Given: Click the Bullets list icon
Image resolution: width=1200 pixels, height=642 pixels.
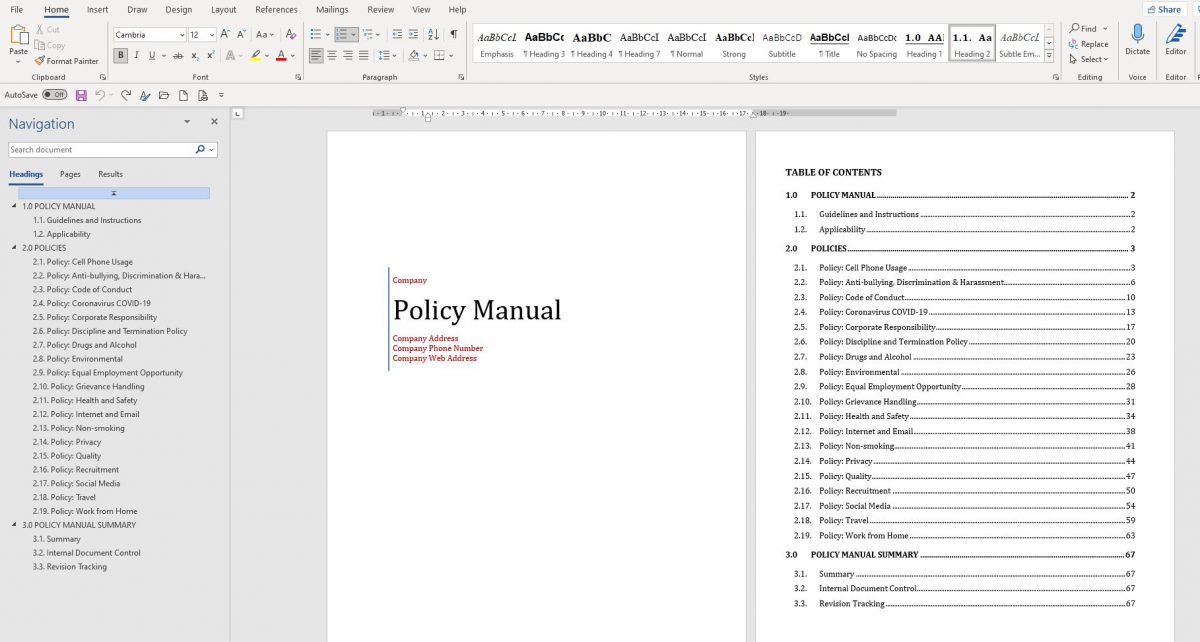Looking at the screenshot, I should point(314,35).
